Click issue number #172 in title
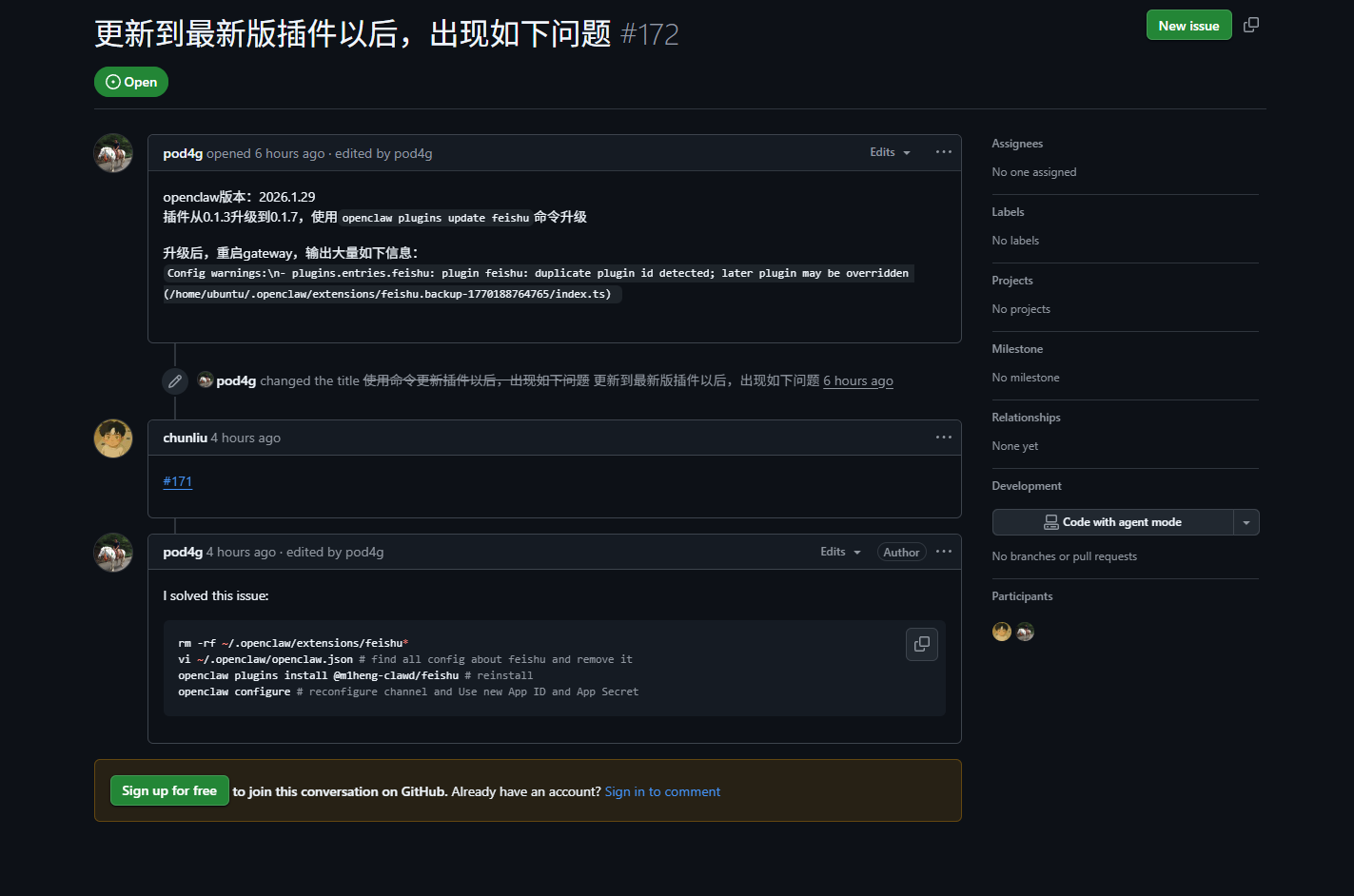 coord(650,34)
